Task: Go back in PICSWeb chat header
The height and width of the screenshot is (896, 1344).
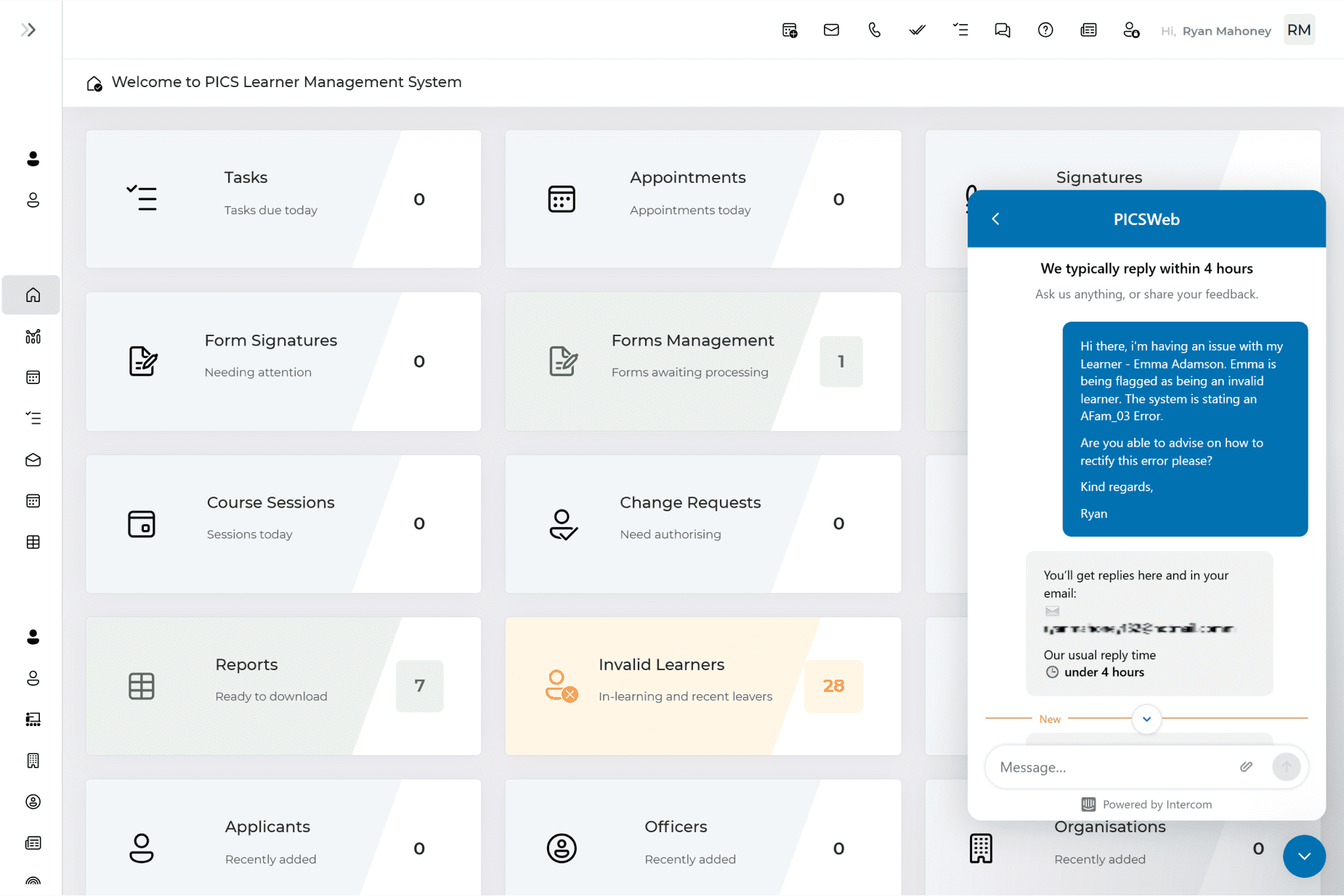Action: click(x=995, y=219)
